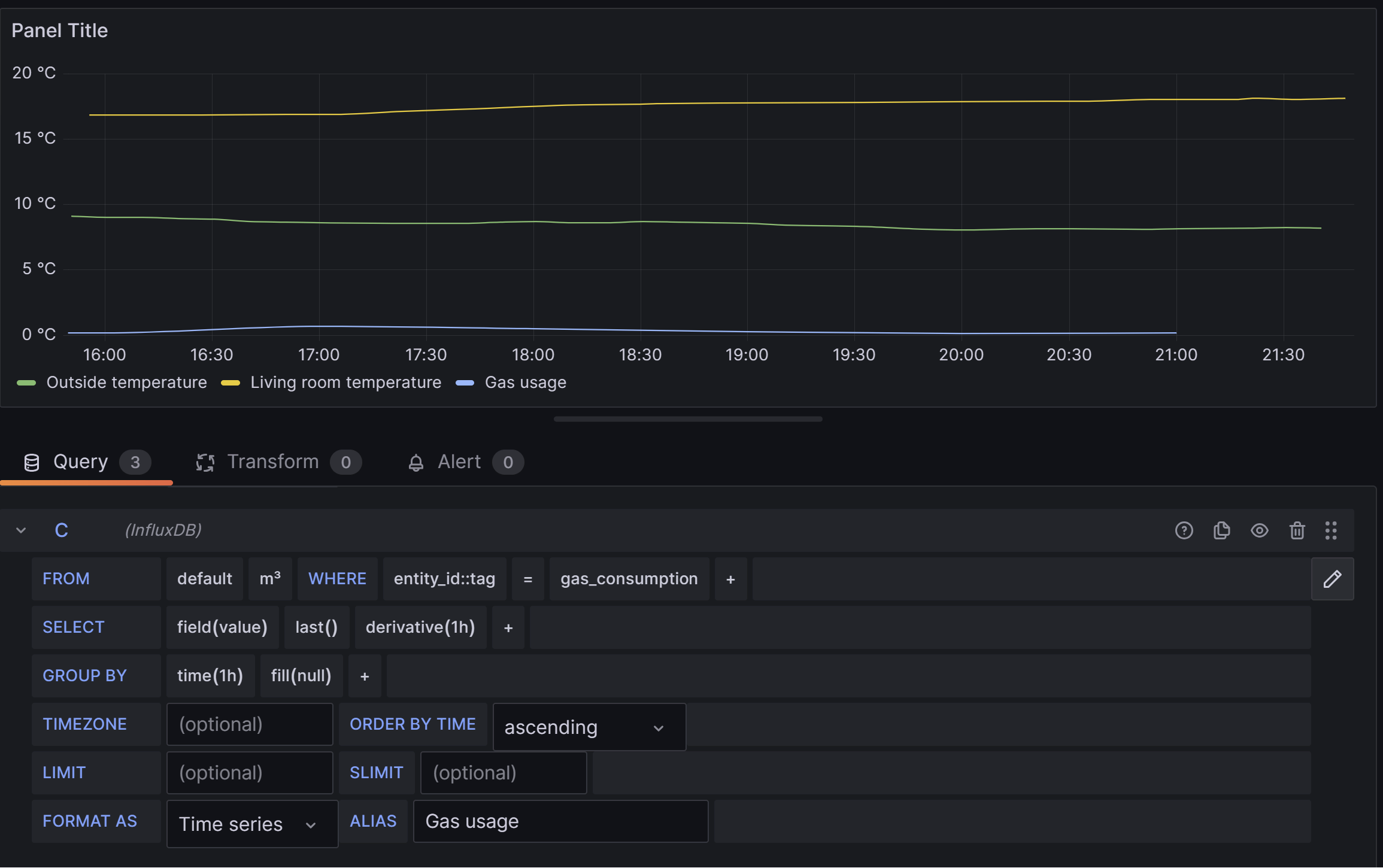This screenshot has width=1383, height=868.
Task: Change the equals operator in WHERE
Action: click(x=527, y=579)
